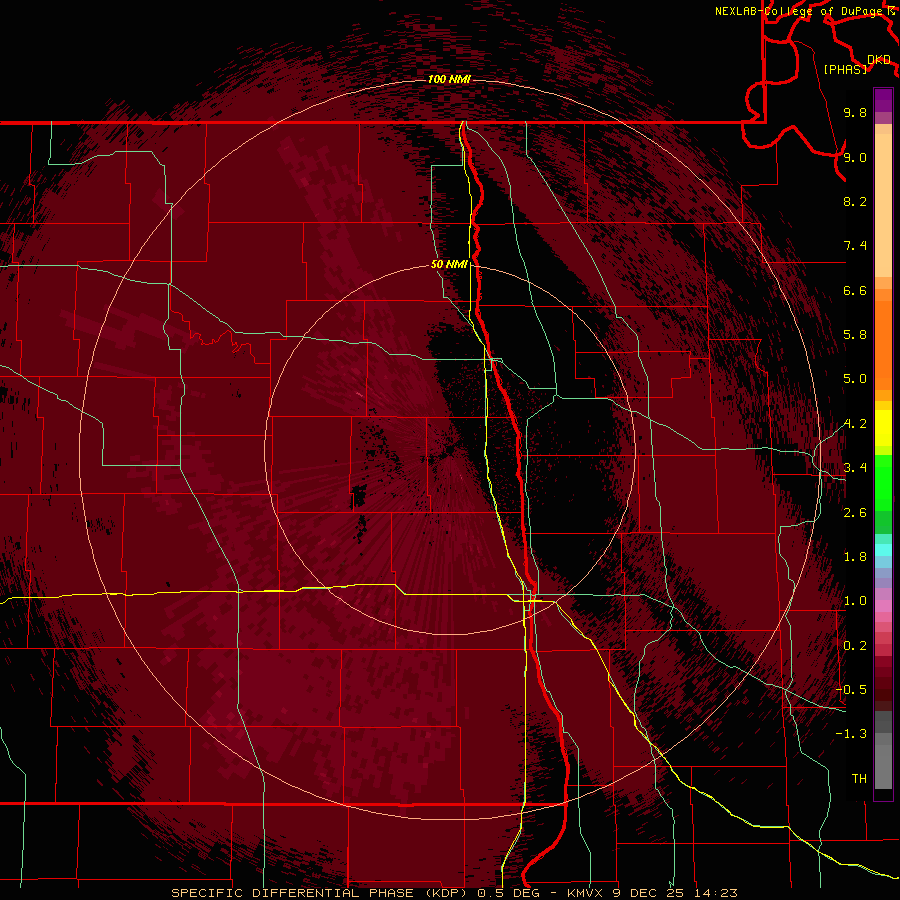Pick the peach segment of the color bar
Image resolution: width=900 pixels, height=900 pixels.
883,205
